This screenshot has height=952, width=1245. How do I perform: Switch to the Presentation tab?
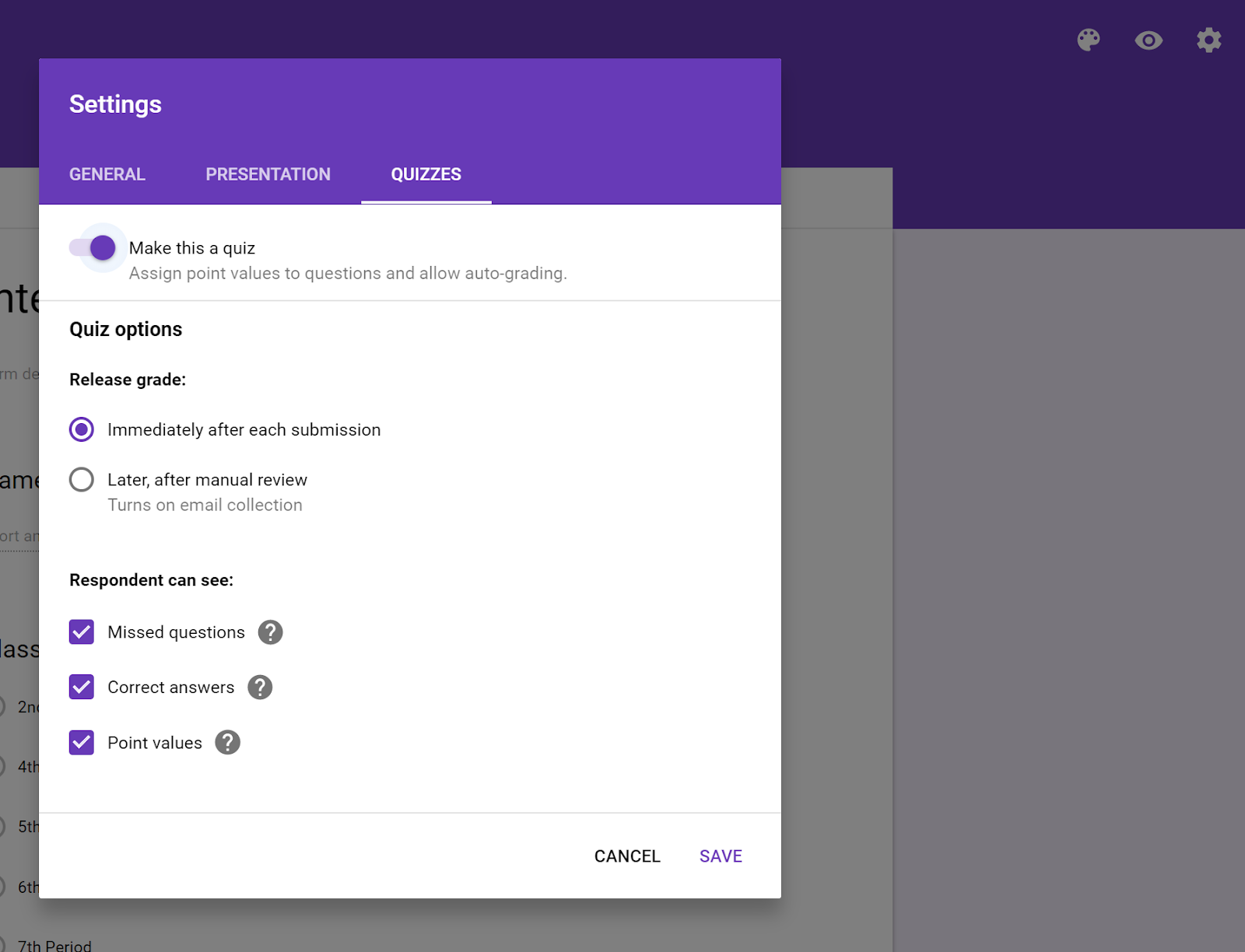(x=268, y=174)
